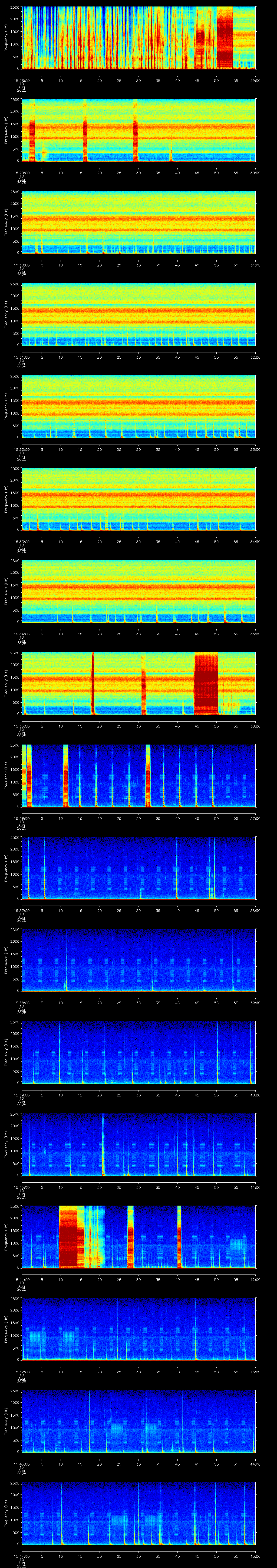Image resolution: width=277 pixels, height=1568 pixels.
Task: Click the spectrogram panel starting at 15:29:00
Action: (139, 130)
